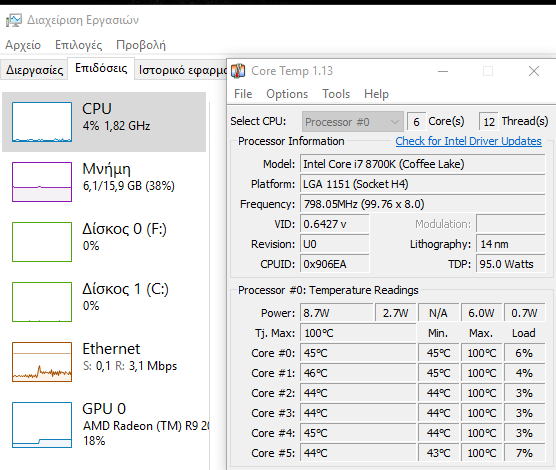The width and height of the screenshot is (556, 470).
Task: Click the Model field Intel Core i7 8700K
Action: click(422, 164)
